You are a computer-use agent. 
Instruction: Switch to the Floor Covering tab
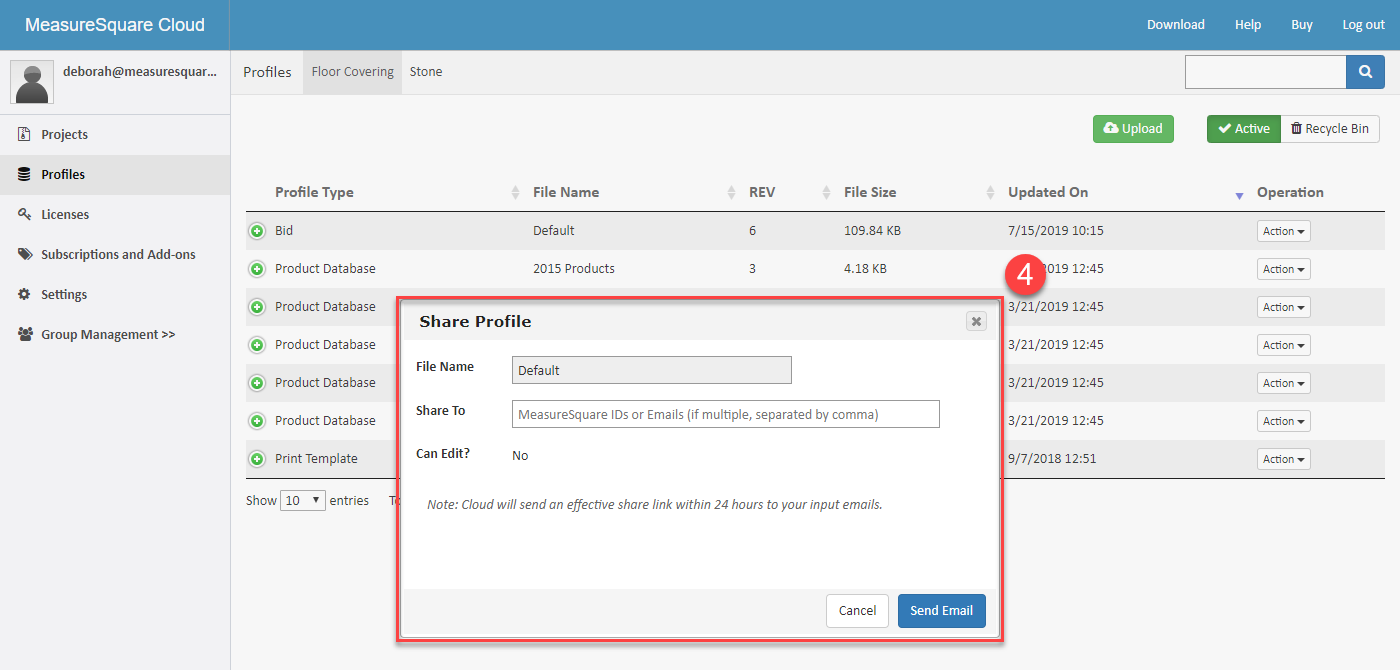(353, 72)
